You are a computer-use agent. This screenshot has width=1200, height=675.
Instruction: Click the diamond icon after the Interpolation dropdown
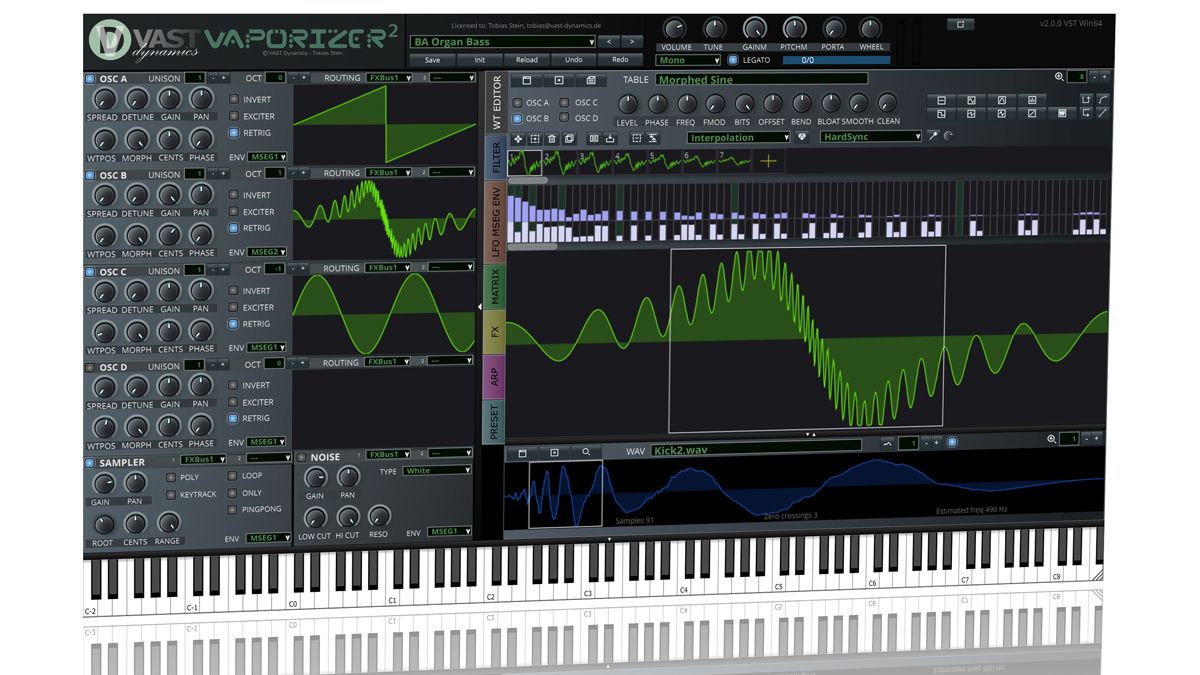coord(802,137)
